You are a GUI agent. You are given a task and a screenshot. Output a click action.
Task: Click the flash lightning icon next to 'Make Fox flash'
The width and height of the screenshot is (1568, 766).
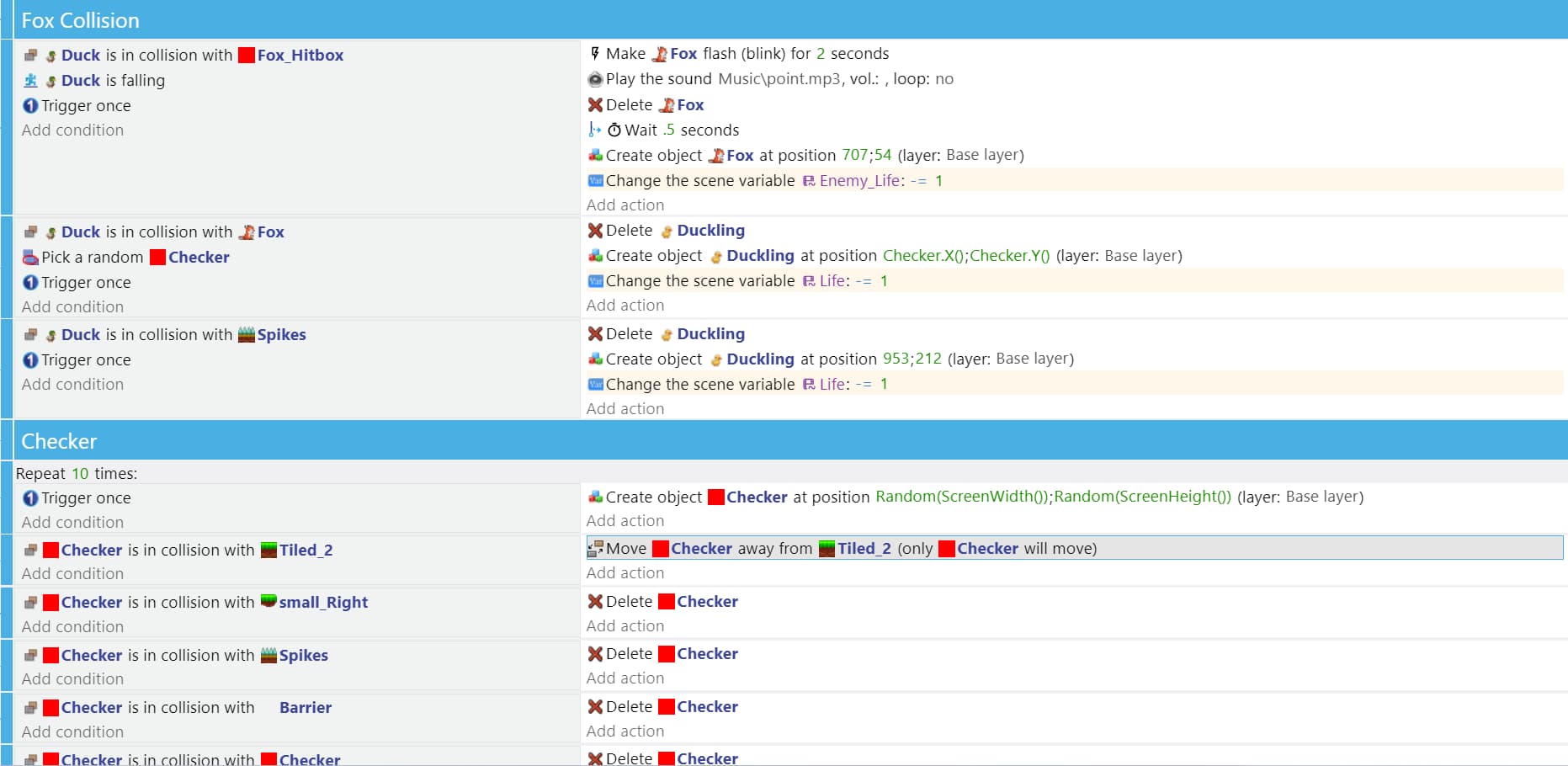pos(595,54)
